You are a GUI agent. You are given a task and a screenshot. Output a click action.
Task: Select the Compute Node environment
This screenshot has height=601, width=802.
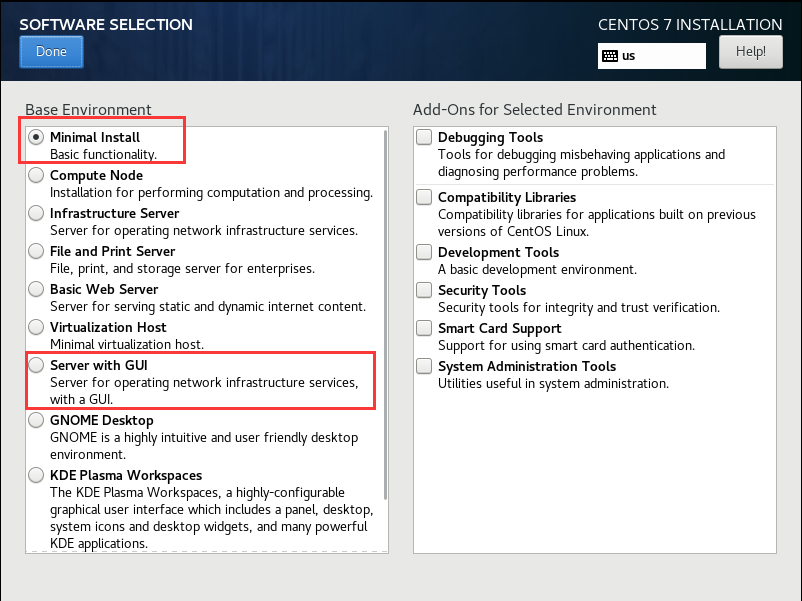click(x=36, y=174)
